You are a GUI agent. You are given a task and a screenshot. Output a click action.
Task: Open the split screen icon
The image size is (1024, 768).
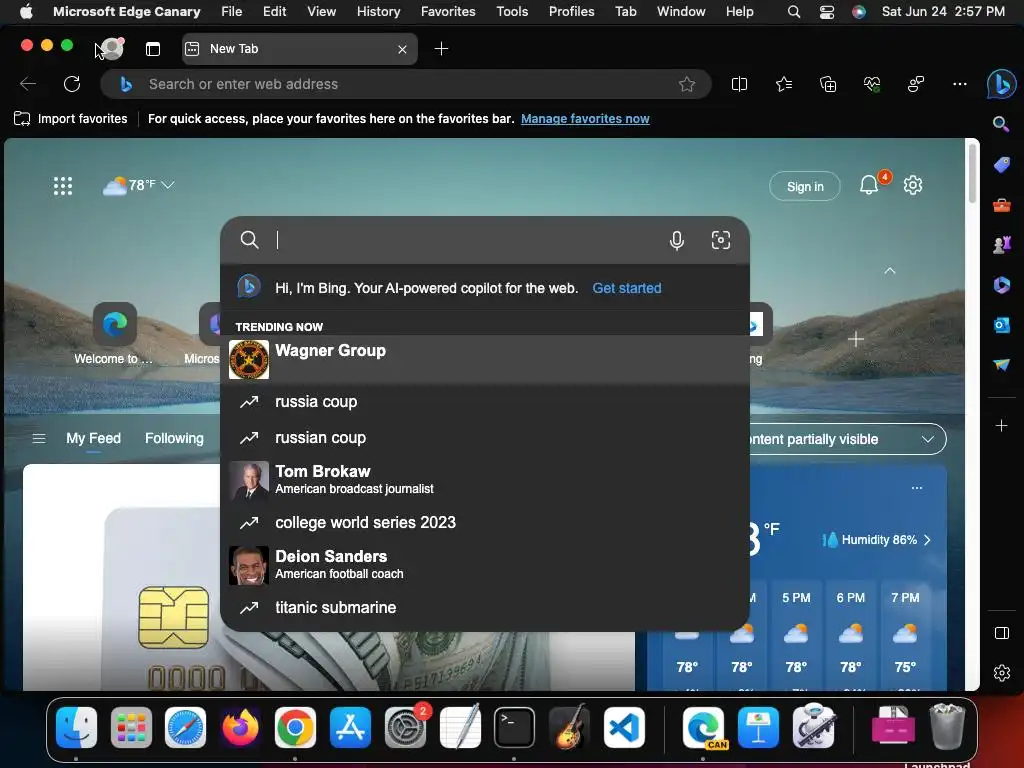pyautogui.click(x=739, y=84)
